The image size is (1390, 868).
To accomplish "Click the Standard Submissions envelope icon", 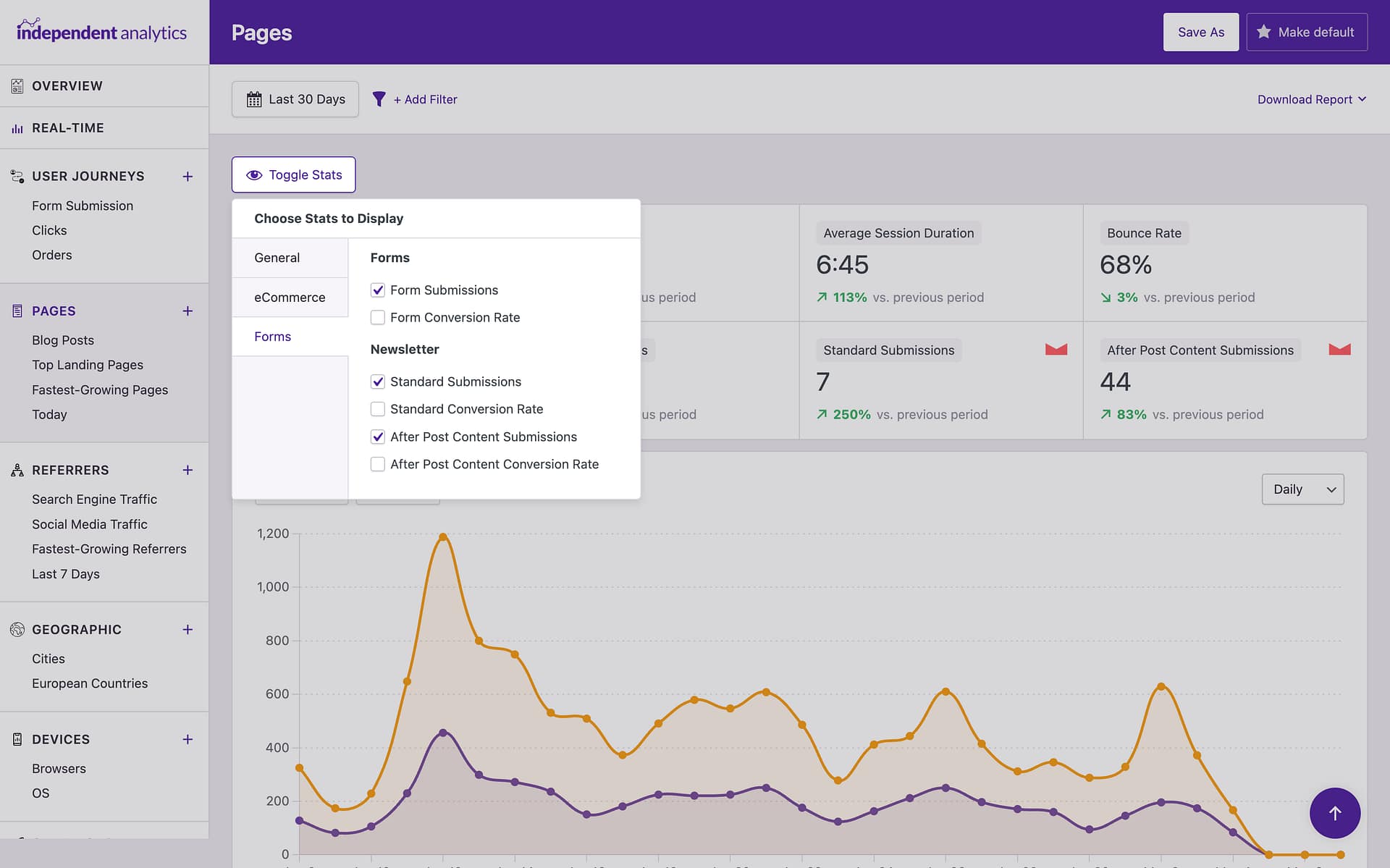I will point(1056,350).
